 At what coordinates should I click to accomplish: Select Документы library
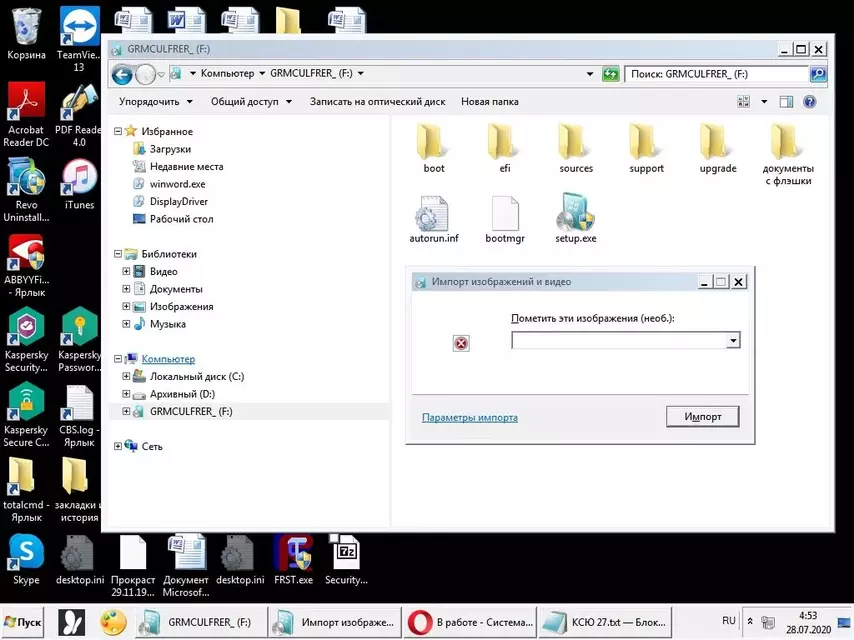(x=168, y=289)
